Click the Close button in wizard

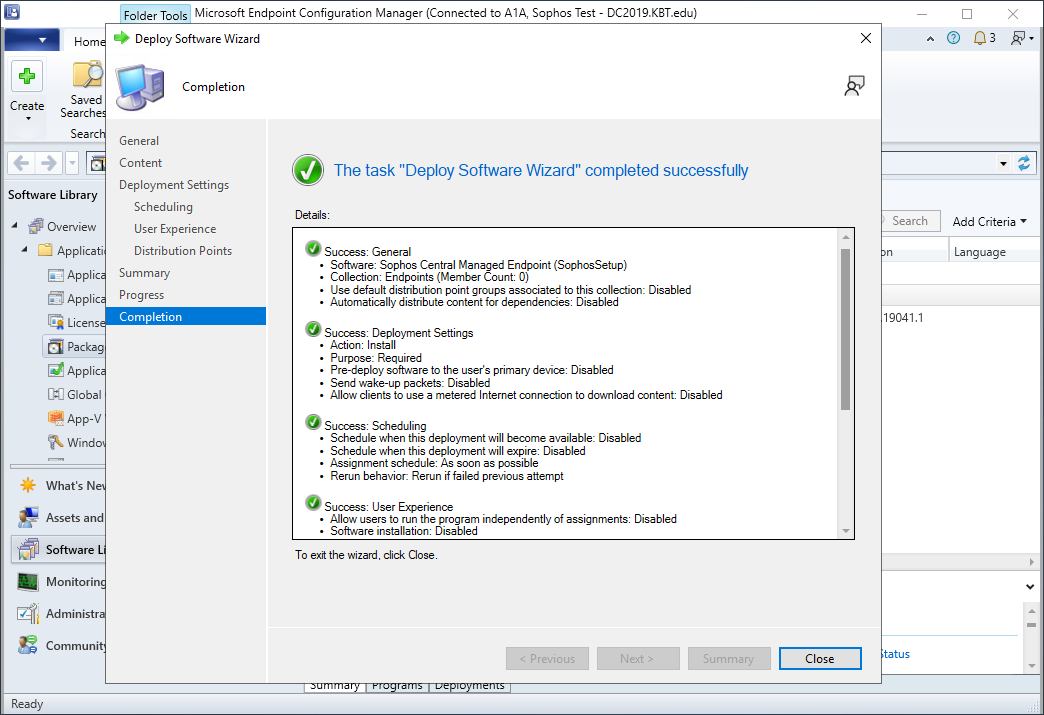tap(820, 658)
